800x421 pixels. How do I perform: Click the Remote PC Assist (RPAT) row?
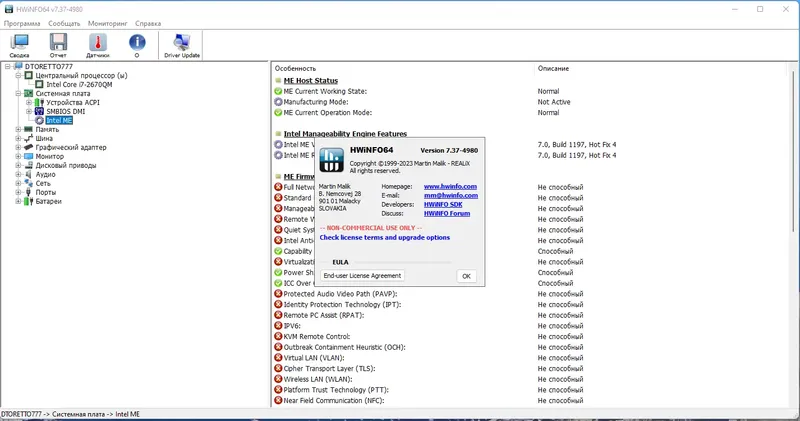(x=531, y=315)
